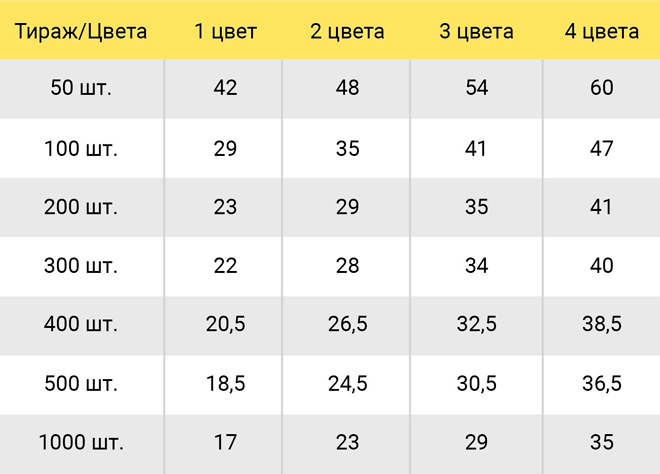Select the 200 шт. row label
The image size is (660, 474).
(x=81, y=207)
